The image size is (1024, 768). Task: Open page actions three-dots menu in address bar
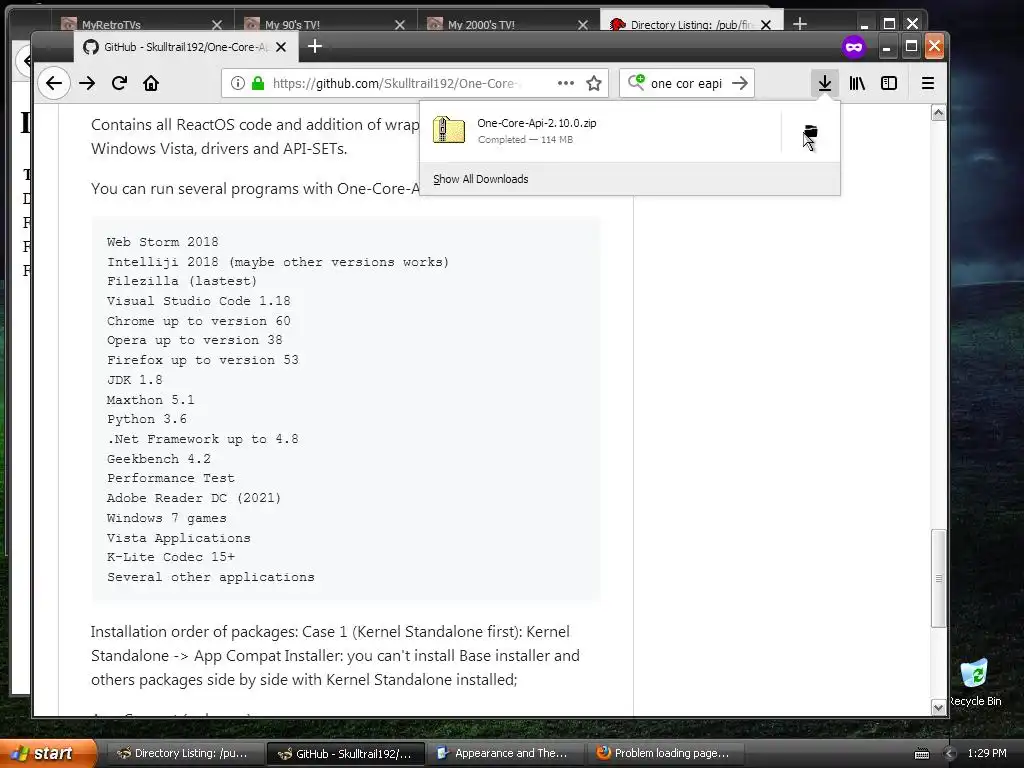pos(566,83)
